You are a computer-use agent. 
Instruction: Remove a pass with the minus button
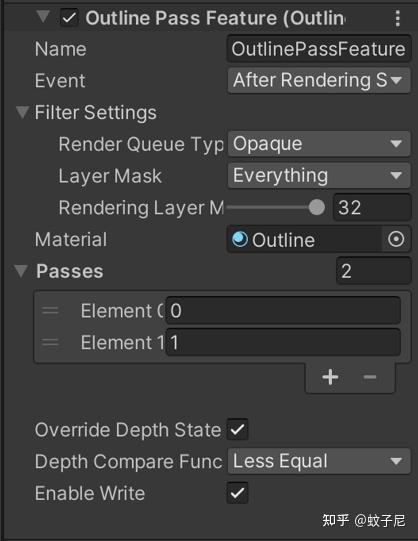[x=370, y=377]
